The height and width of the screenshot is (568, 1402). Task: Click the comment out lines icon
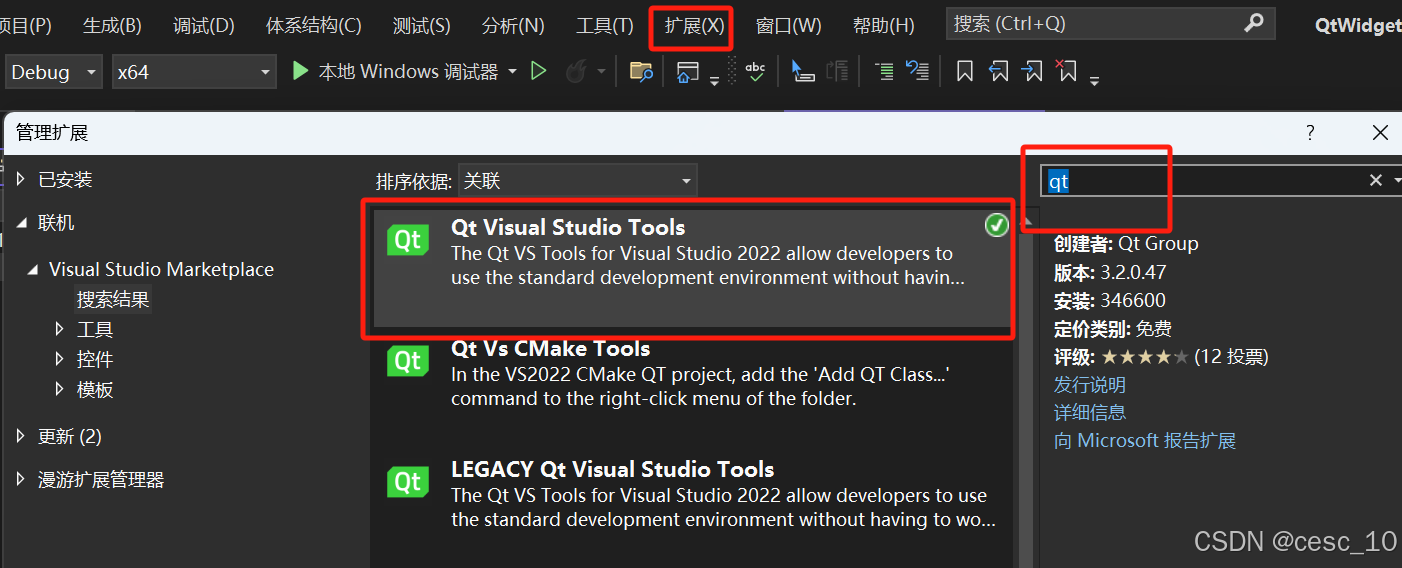[884, 71]
